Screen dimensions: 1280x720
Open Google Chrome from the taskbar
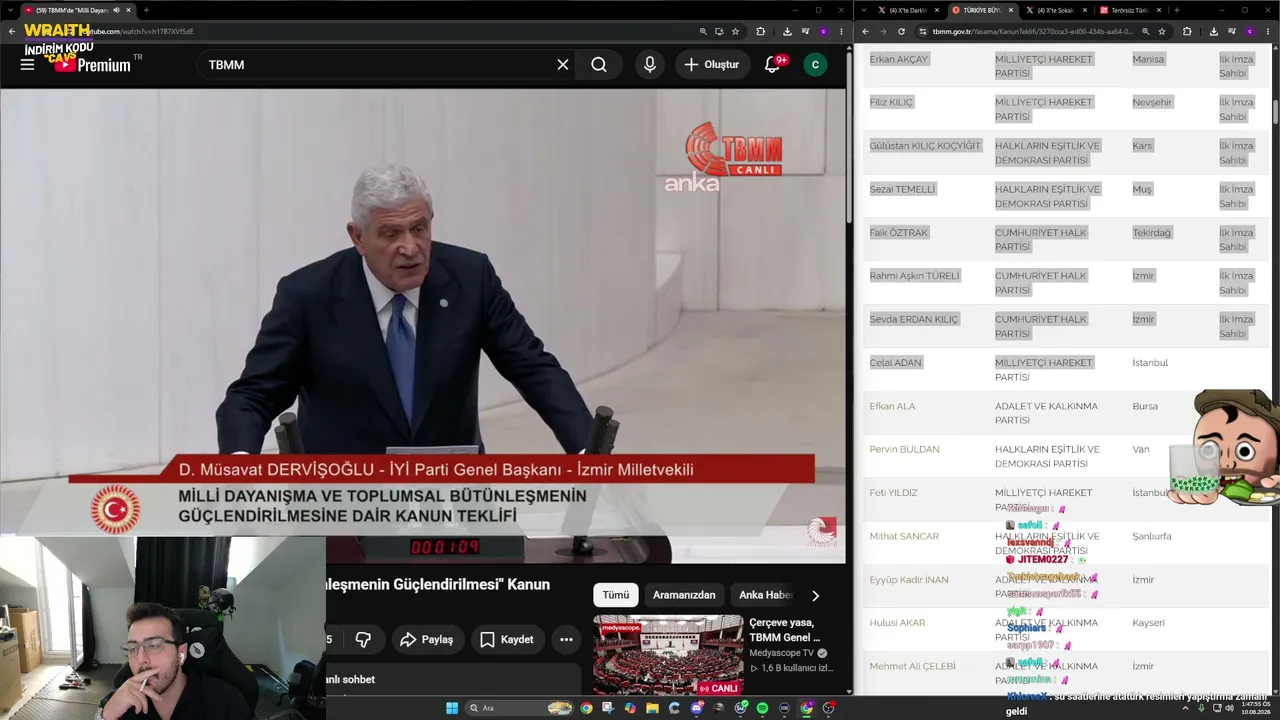(x=586, y=708)
